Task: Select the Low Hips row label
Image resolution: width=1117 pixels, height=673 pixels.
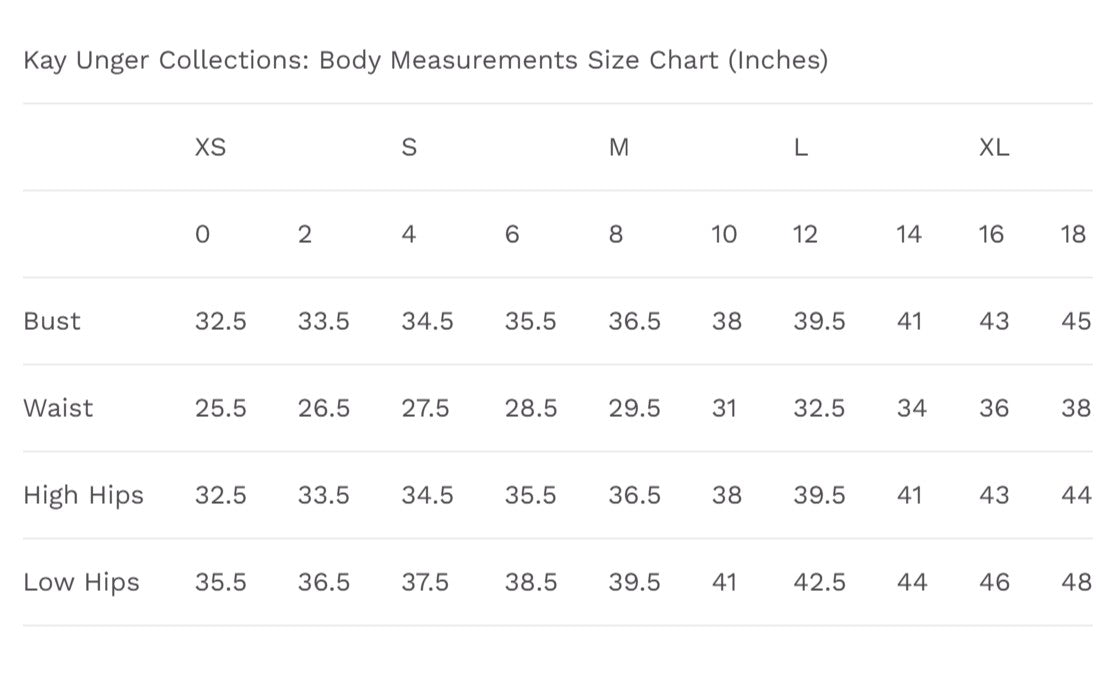Action: [82, 583]
